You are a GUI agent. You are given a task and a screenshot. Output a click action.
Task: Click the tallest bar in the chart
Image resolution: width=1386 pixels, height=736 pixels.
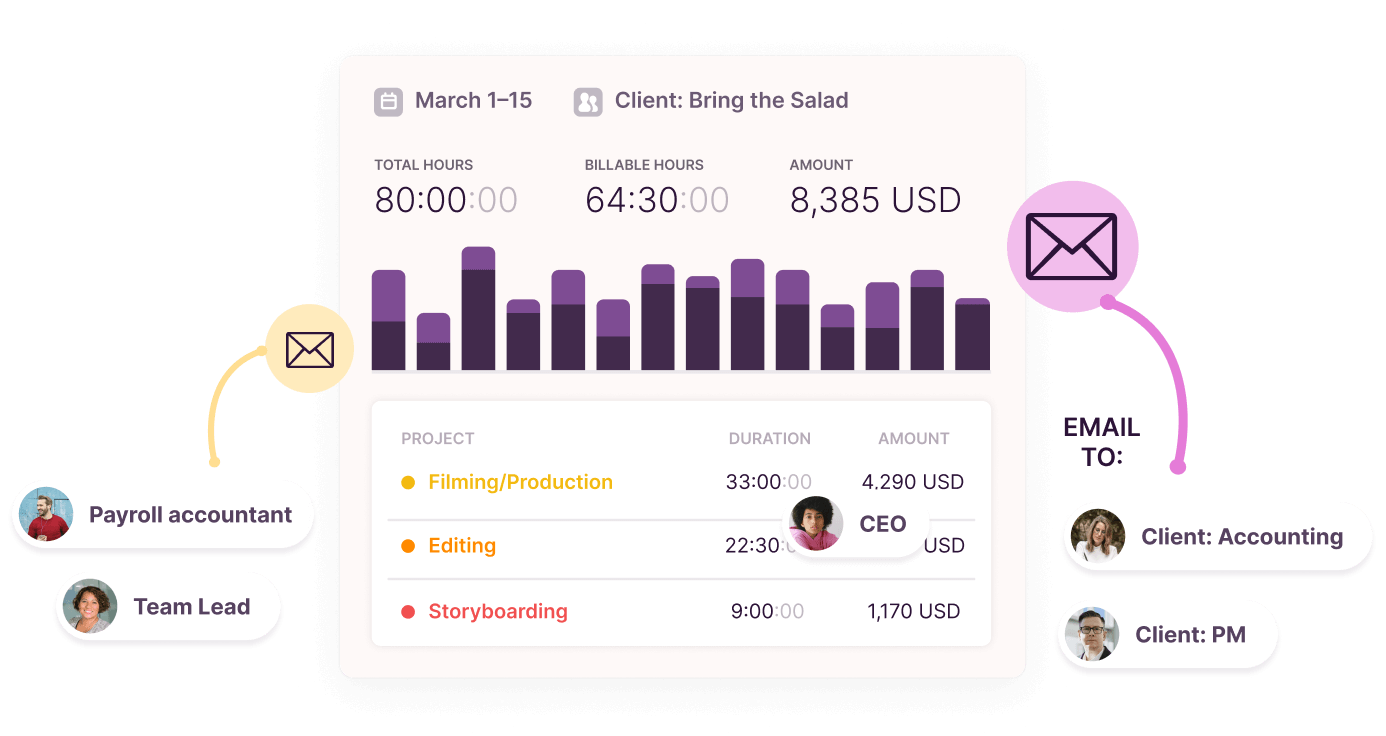coord(478,309)
